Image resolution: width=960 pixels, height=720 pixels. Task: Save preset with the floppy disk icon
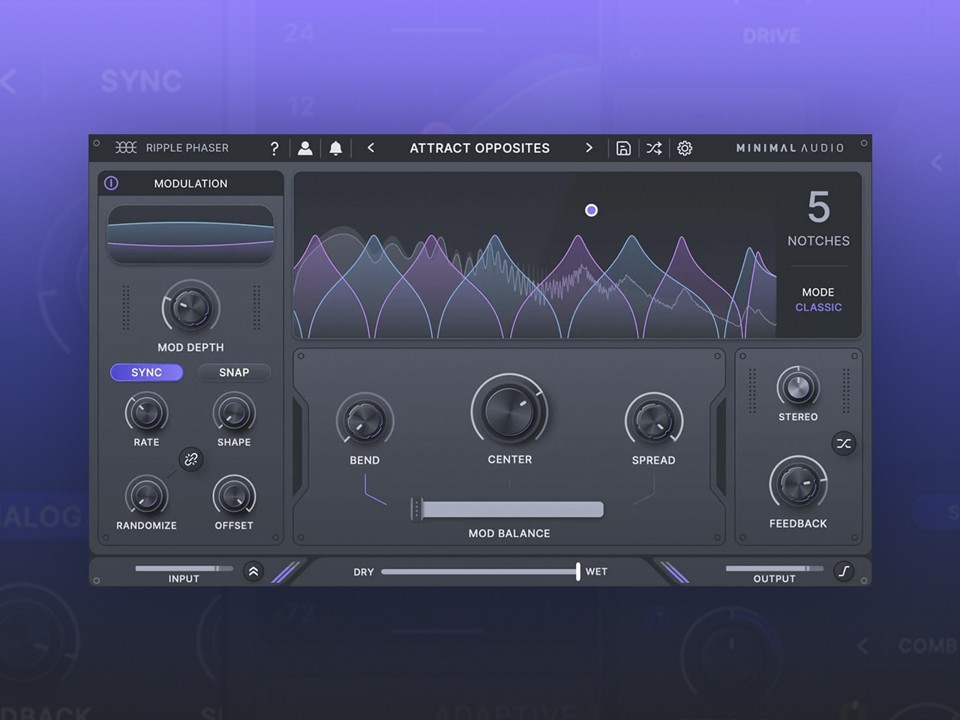click(623, 148)
